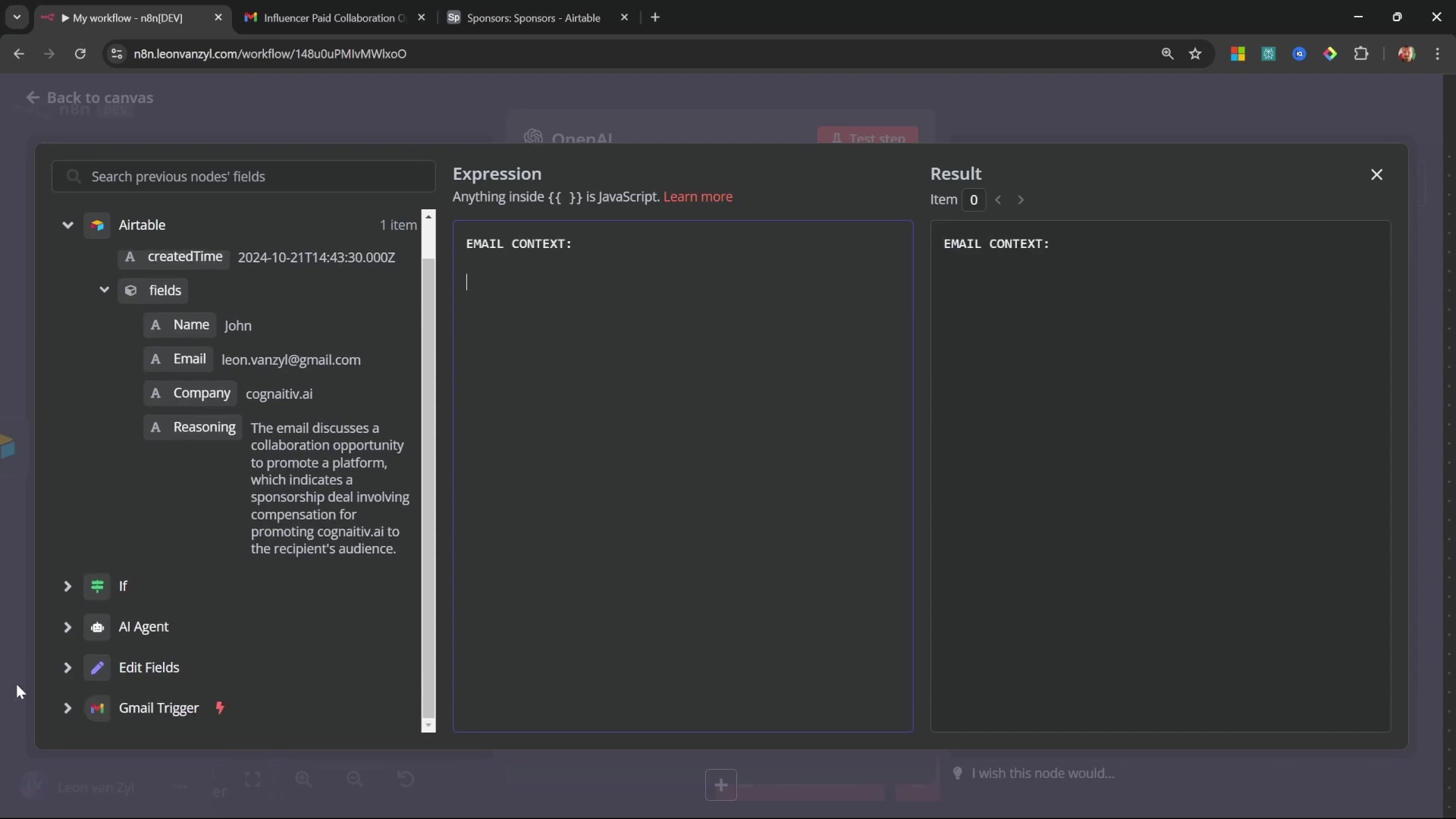Click the Edit Fields pencil icon

tap(97, 668)
